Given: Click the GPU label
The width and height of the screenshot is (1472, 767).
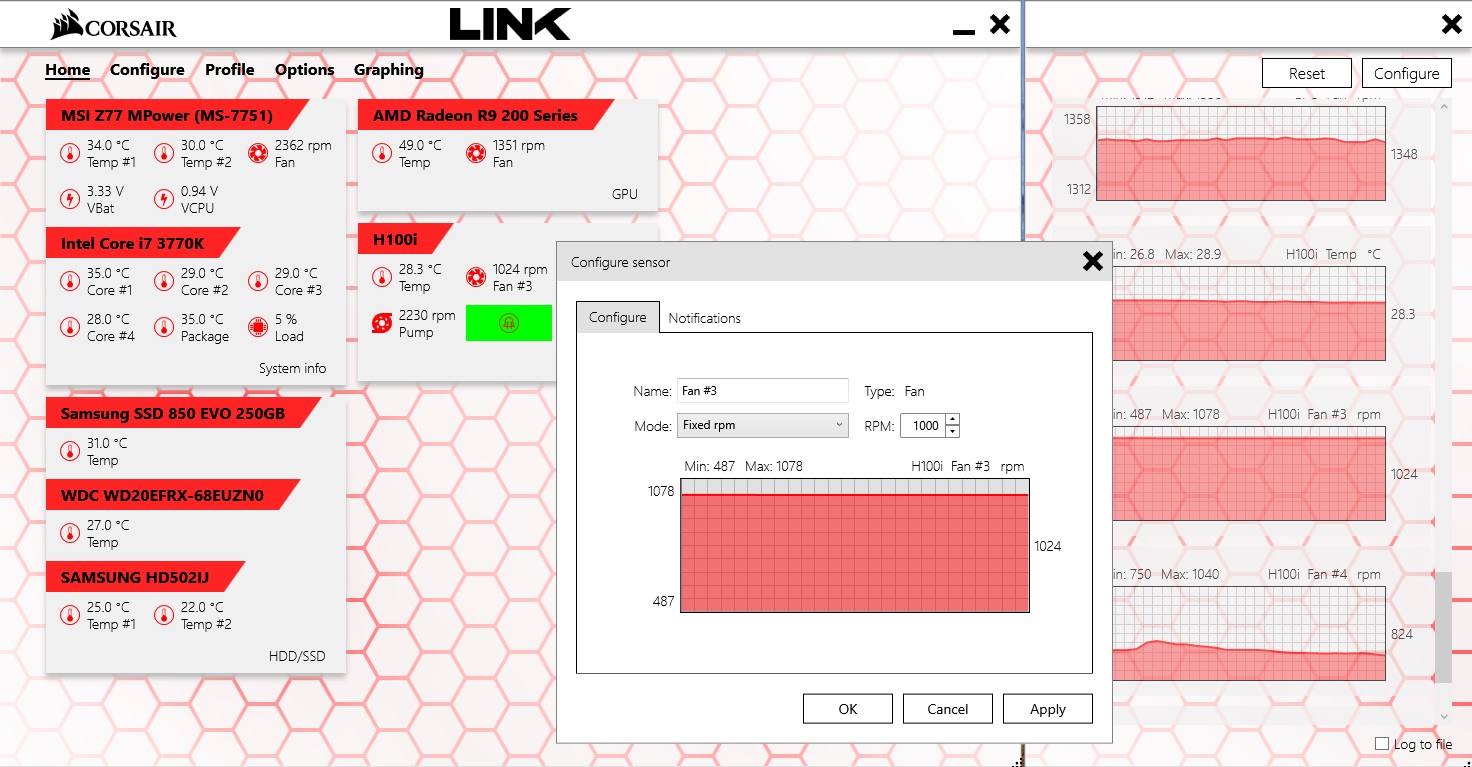Looking at the screenshot, I should click(625, 194).
